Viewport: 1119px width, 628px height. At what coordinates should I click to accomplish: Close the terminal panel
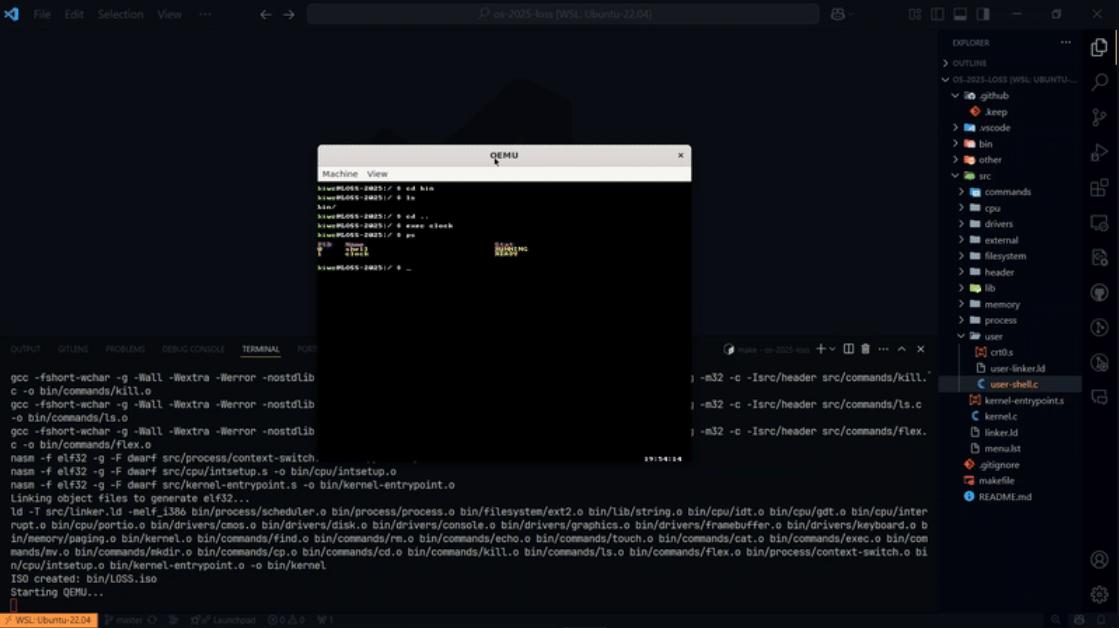[x=921, y=349]
